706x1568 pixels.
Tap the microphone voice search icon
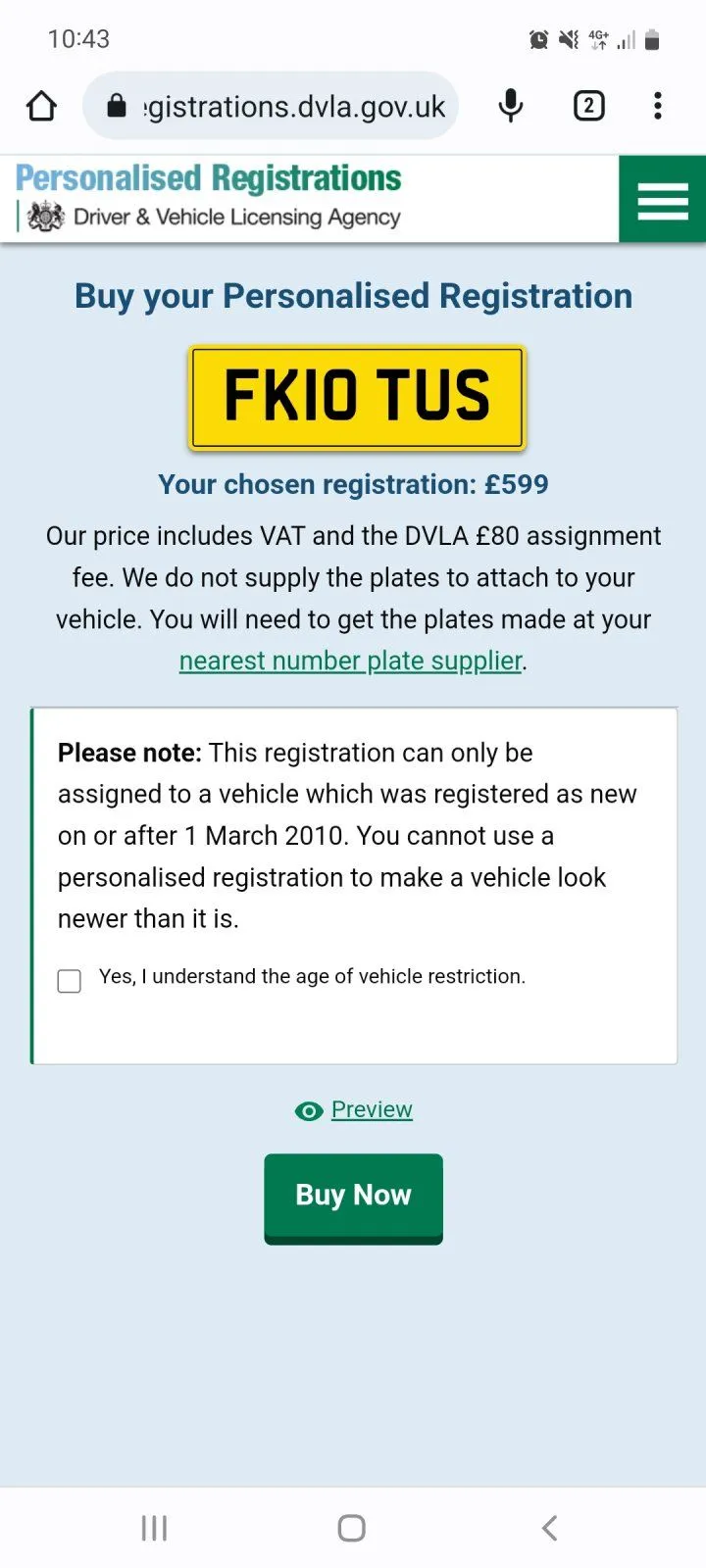pos(511,106)
